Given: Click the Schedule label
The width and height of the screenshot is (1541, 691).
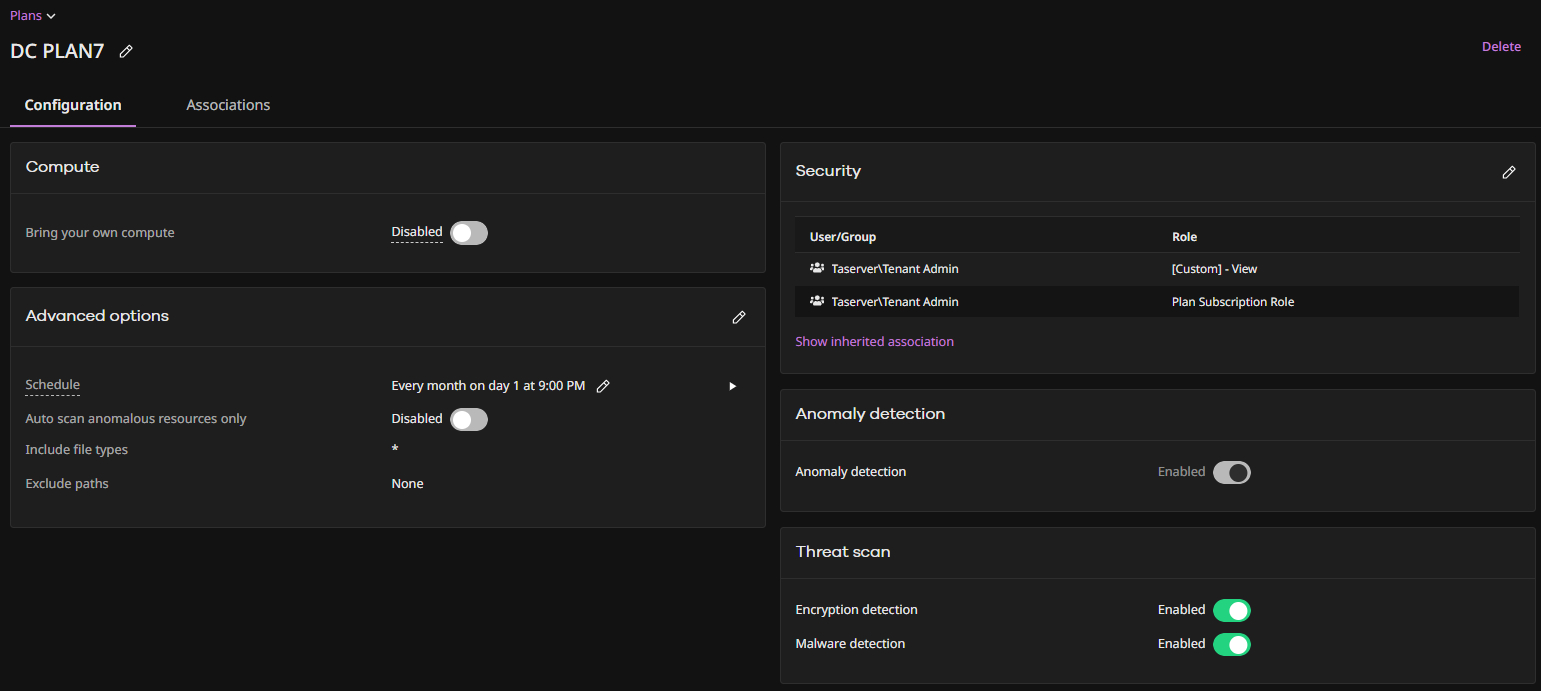Looking at the screenshot, I should 52,385.
